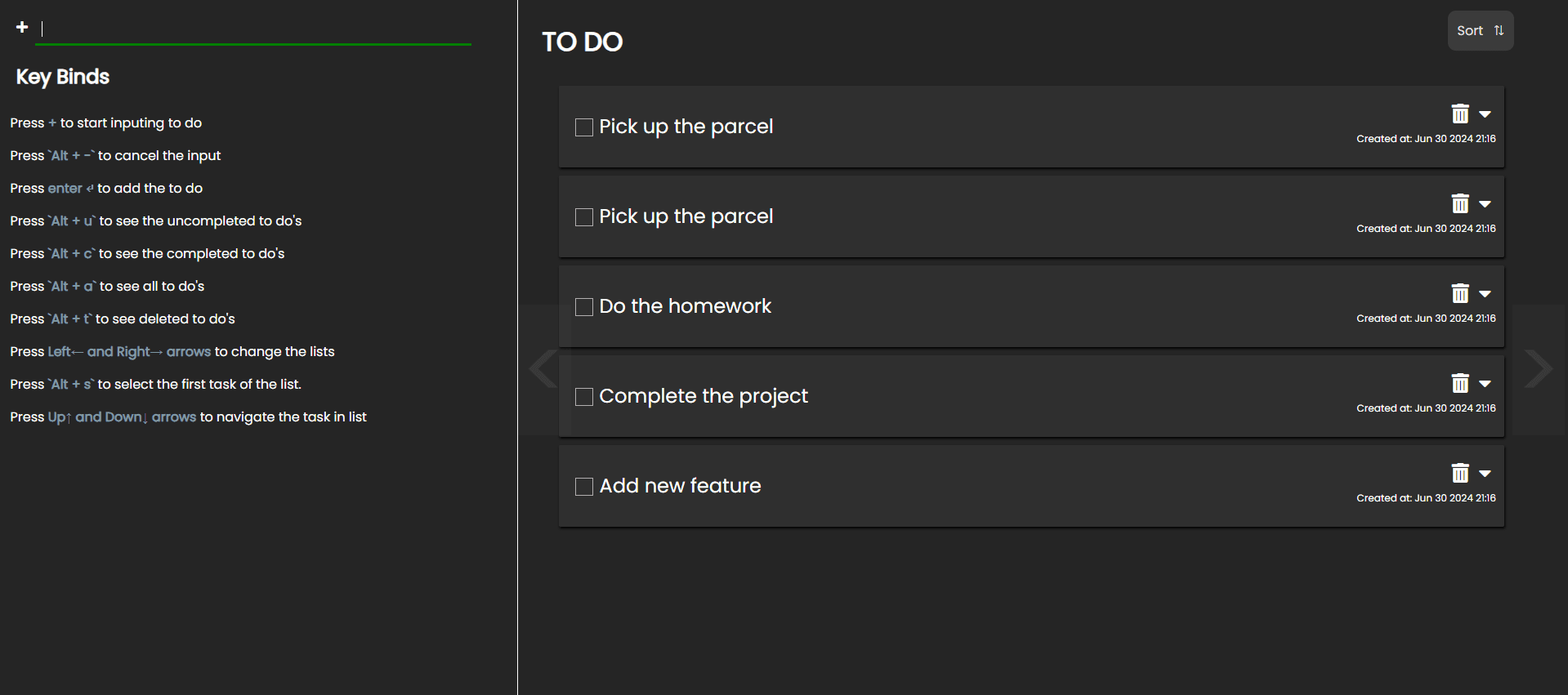1568x695 pixels.
Task: Expand the dropdown on "Do the homework"
Action: coord(1485,293)
